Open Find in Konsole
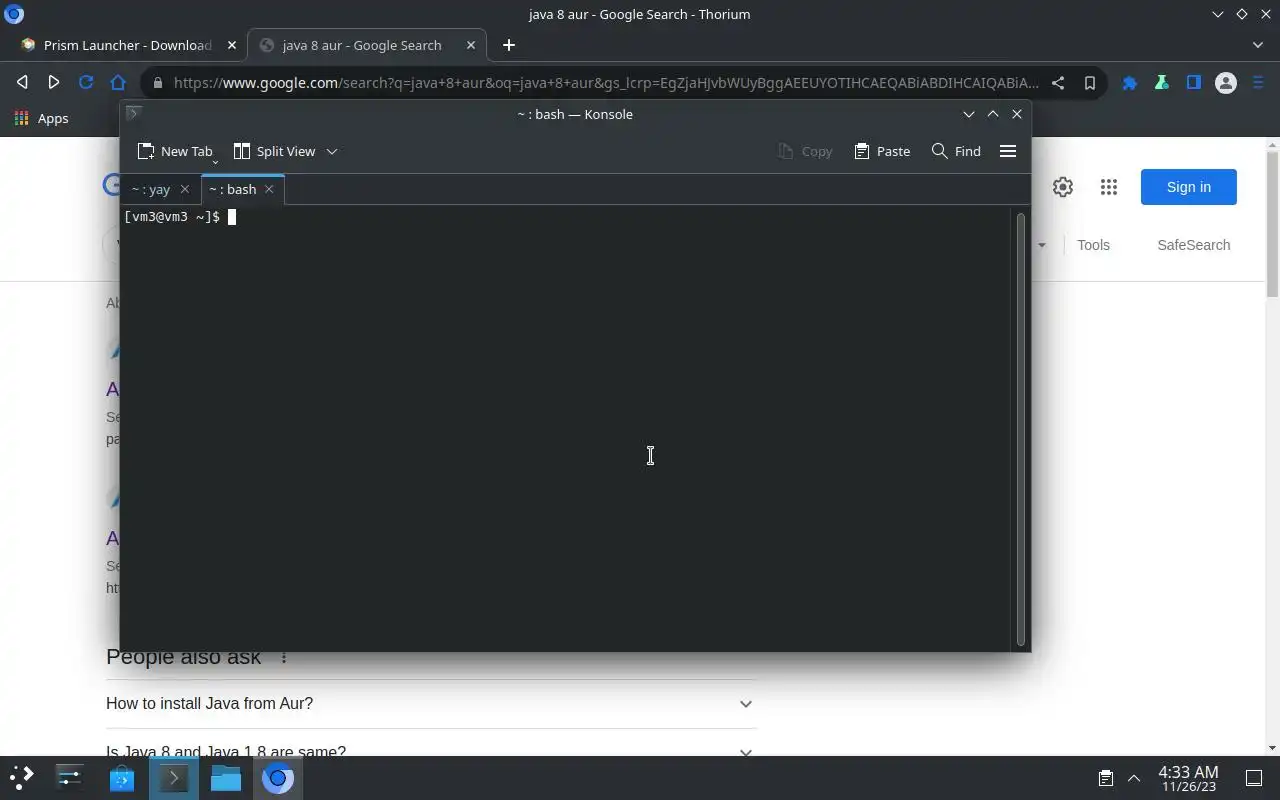The image size is (1280, 800). click(x=956, y=151)
